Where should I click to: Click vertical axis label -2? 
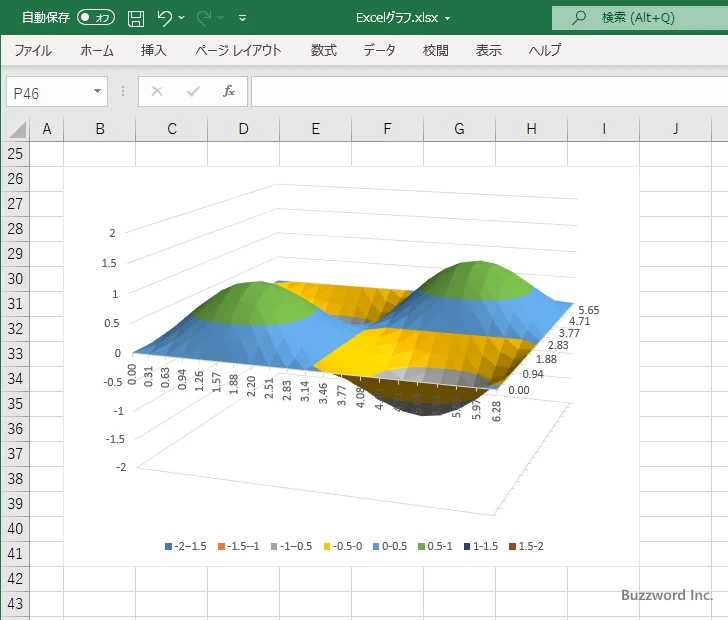121,467
